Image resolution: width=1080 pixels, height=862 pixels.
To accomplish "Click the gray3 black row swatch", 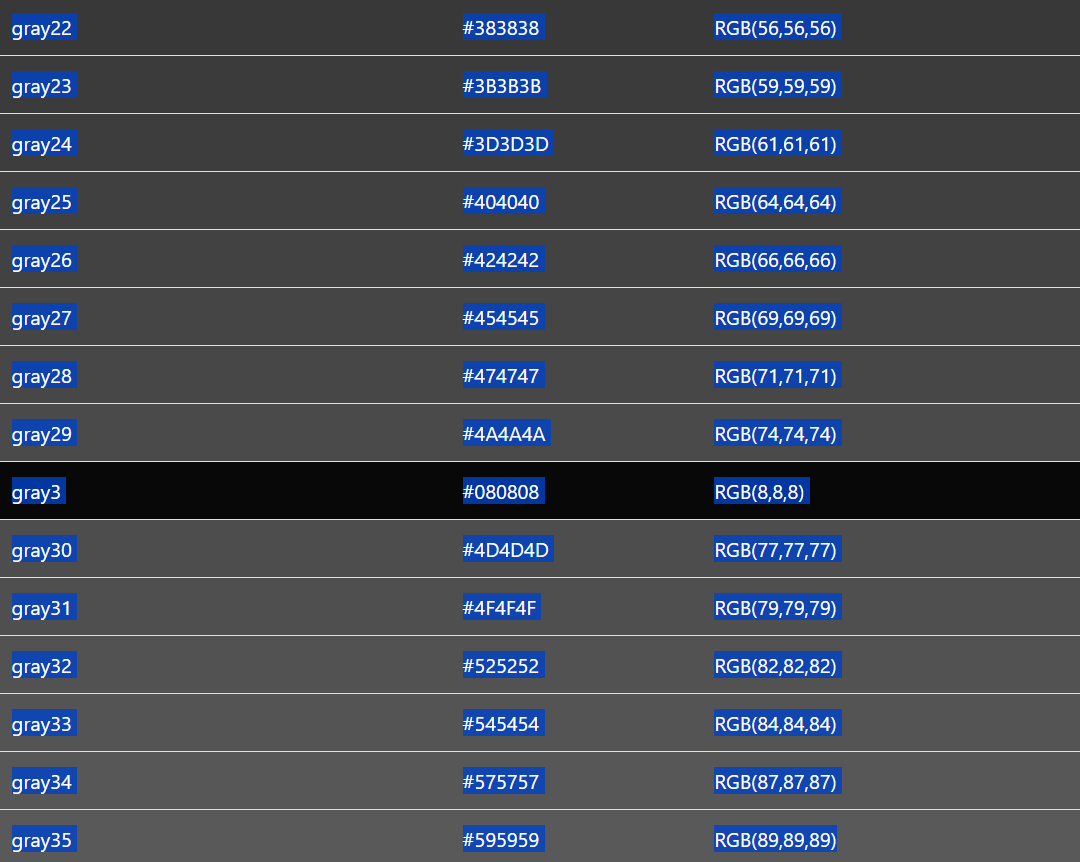I will 540,491.
